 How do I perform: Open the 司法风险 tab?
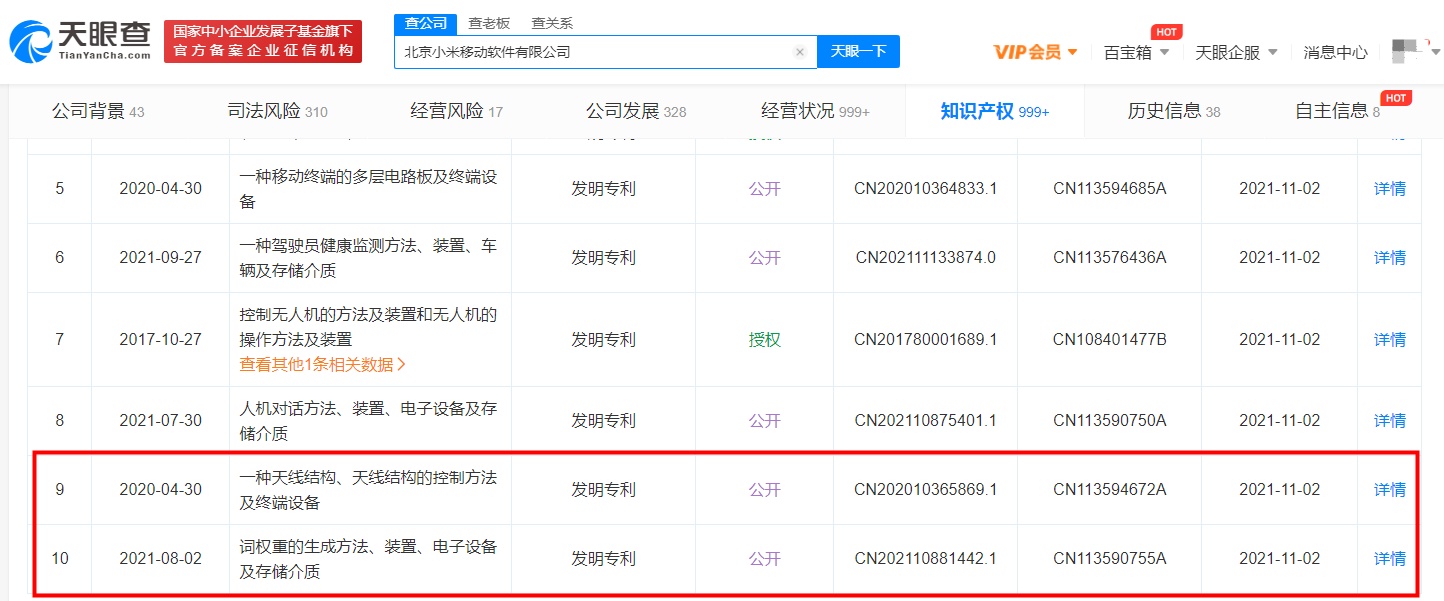coord(277,111)
